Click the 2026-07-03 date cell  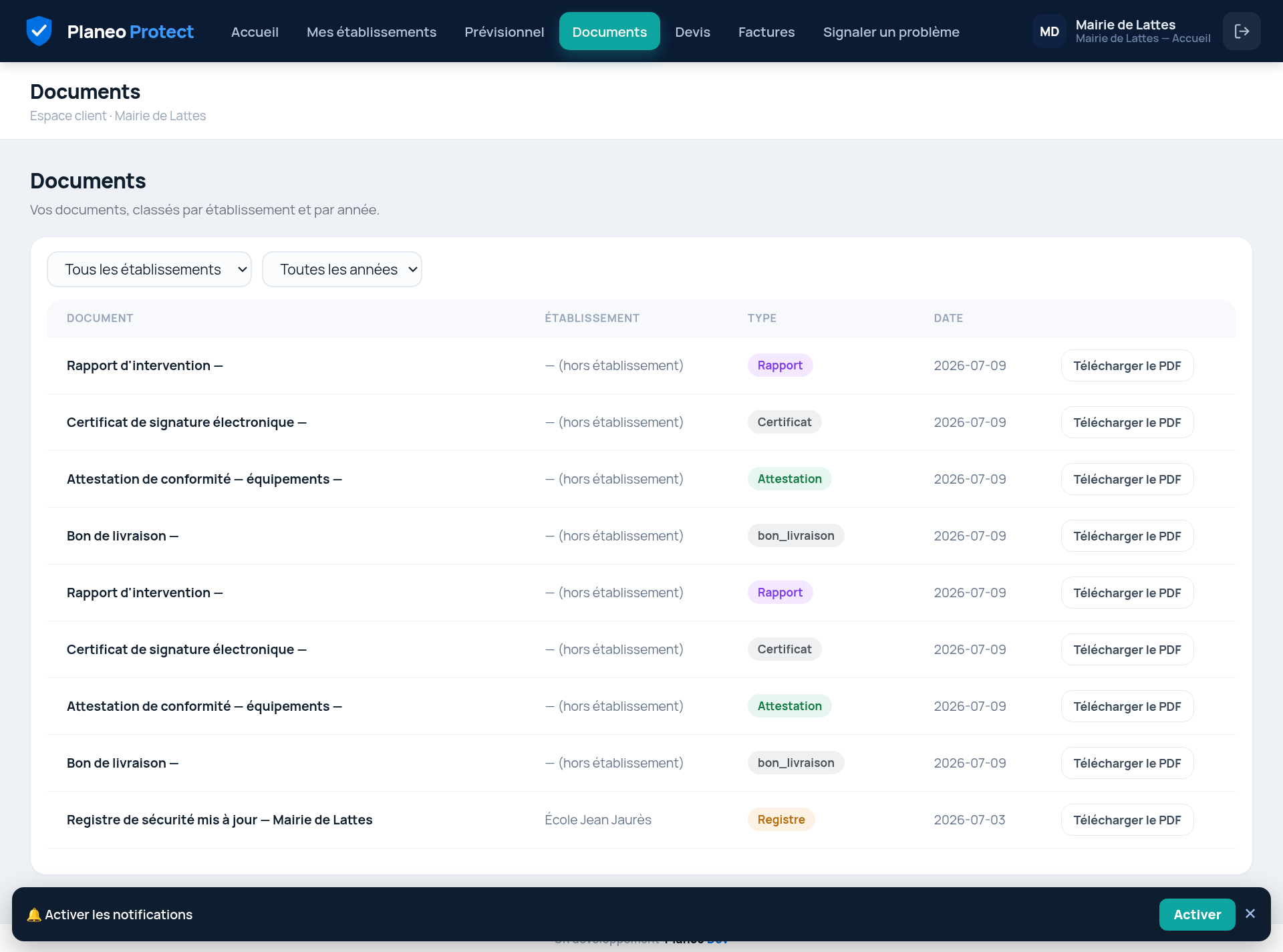pyautogui.click(x=970, y=820)
